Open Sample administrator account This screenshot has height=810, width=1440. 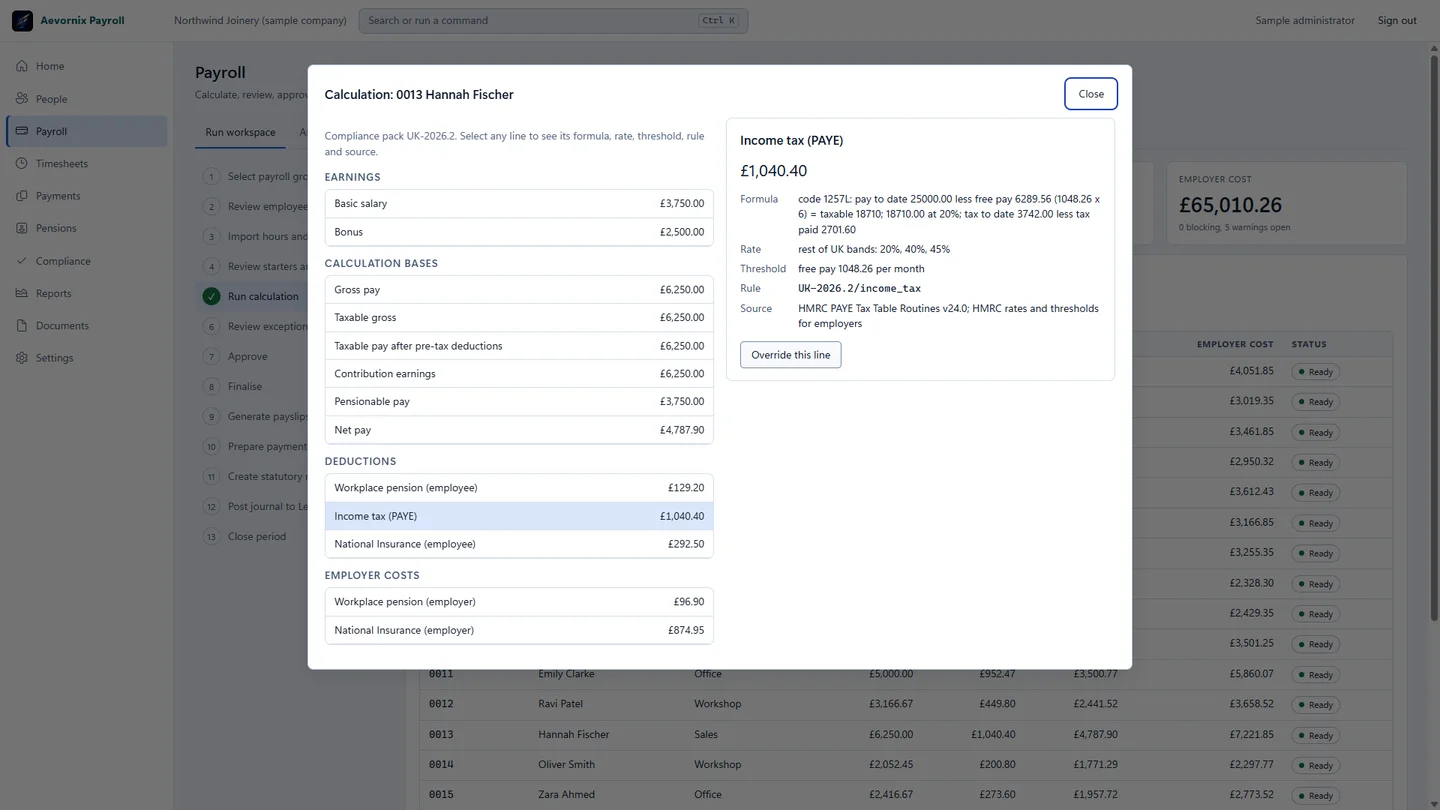click(x=1305, y=20)
